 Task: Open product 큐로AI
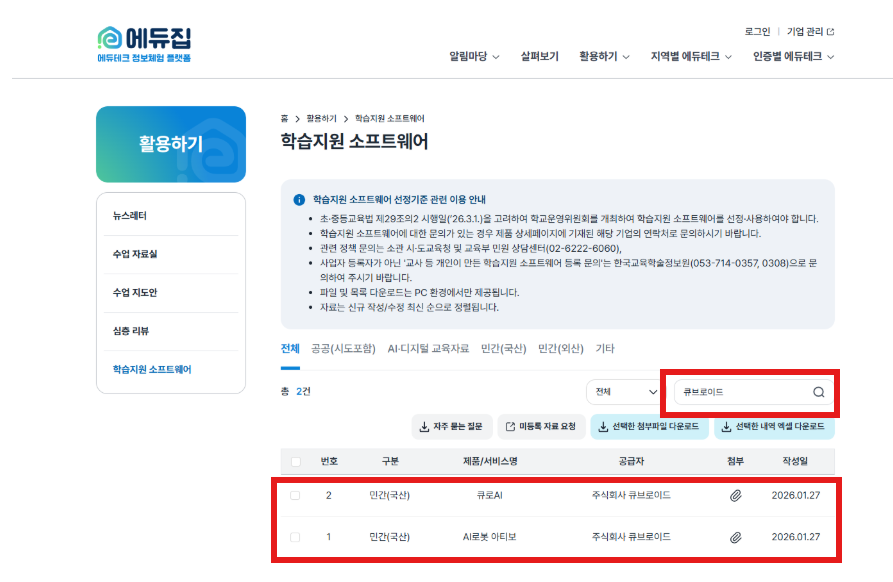click(x=490, y=495)
